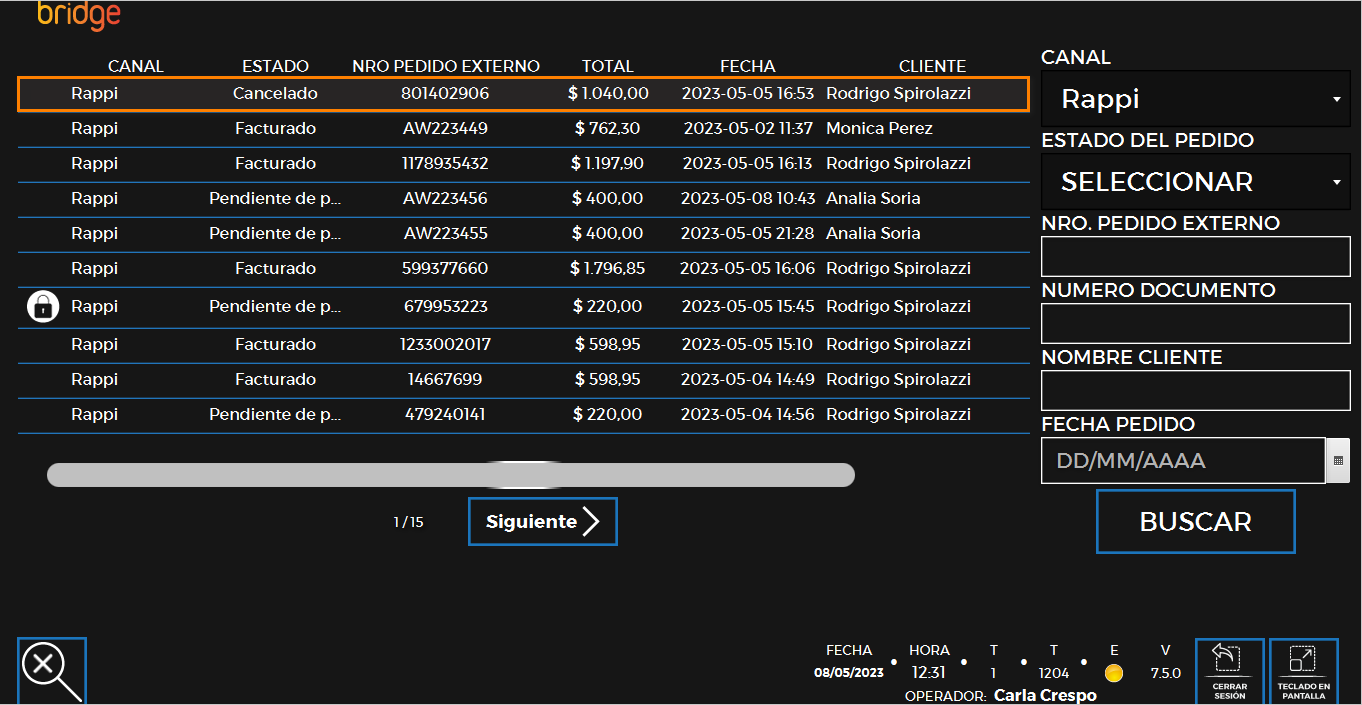Focus the Numero Documento input field
The width and height of the screenshot is (1362, 705).
tap(1196, 324)
